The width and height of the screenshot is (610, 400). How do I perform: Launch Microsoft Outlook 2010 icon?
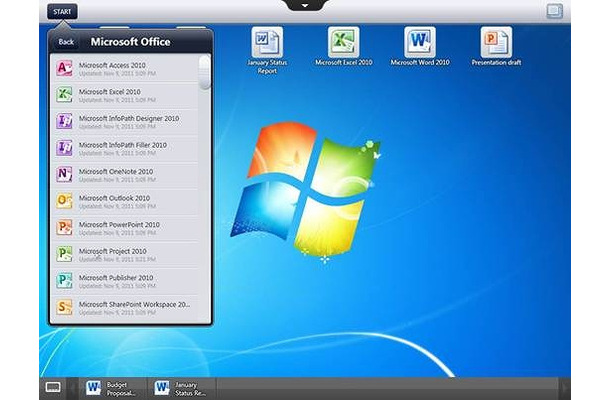(x=64, y=201)
